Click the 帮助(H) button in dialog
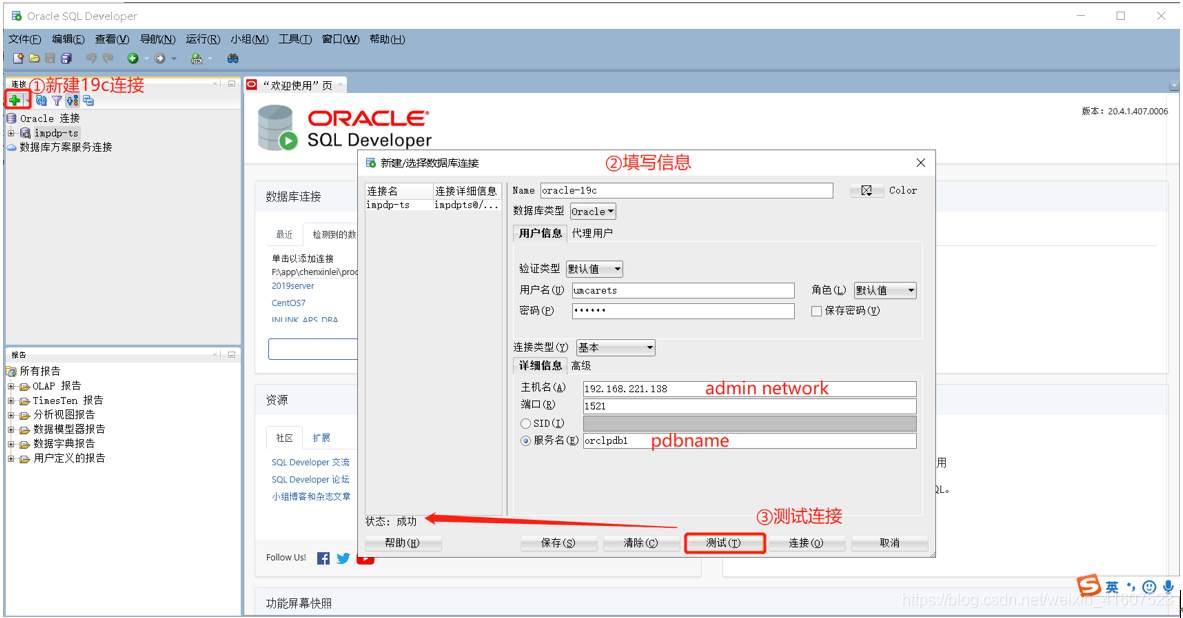Screen dimensions: 1183x618 click(x=402, y=543)
